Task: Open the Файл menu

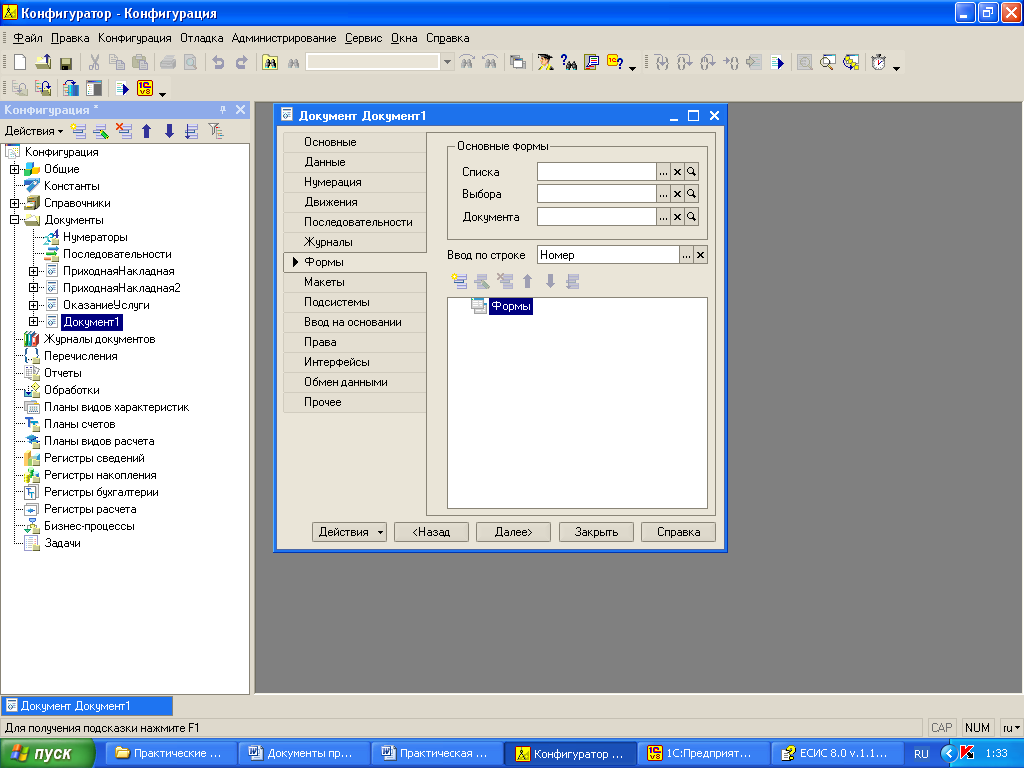Action: pos(27,38)
